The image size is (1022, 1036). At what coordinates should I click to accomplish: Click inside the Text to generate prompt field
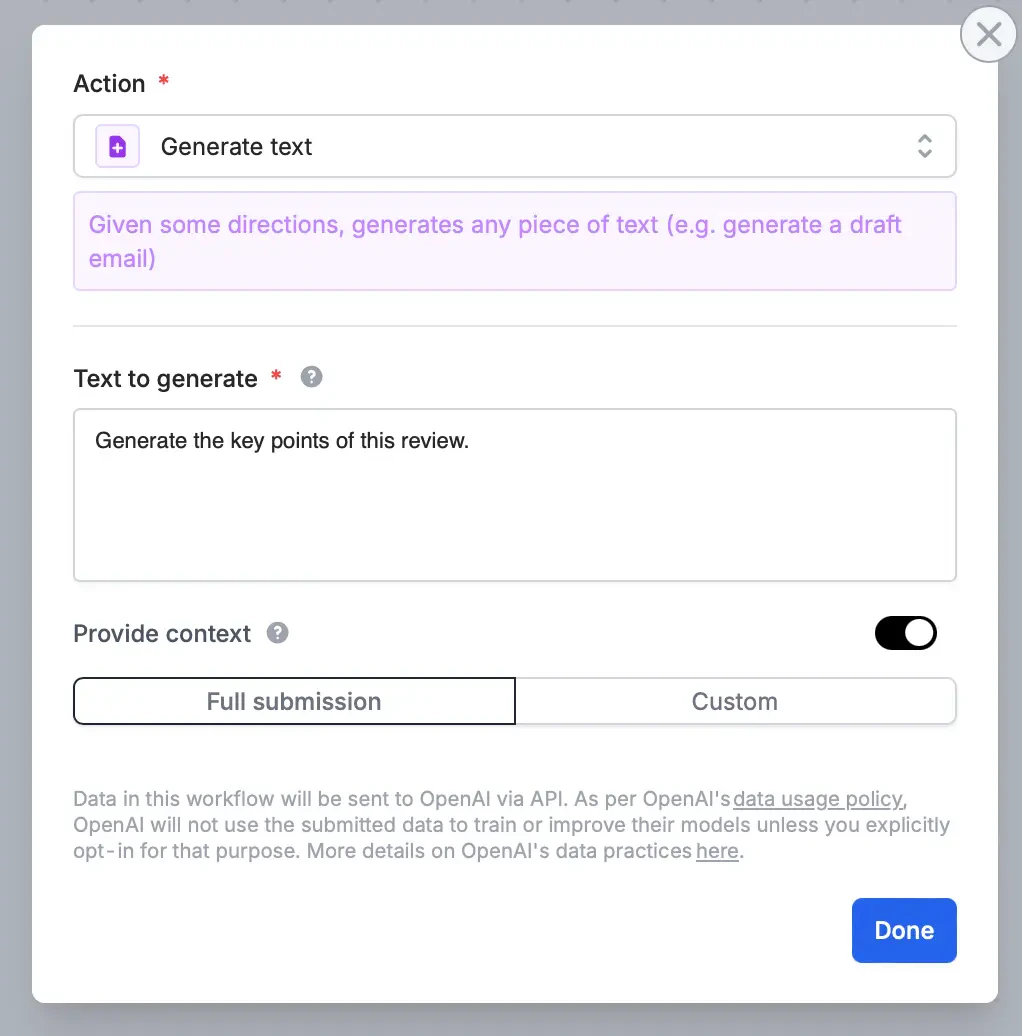515,494
